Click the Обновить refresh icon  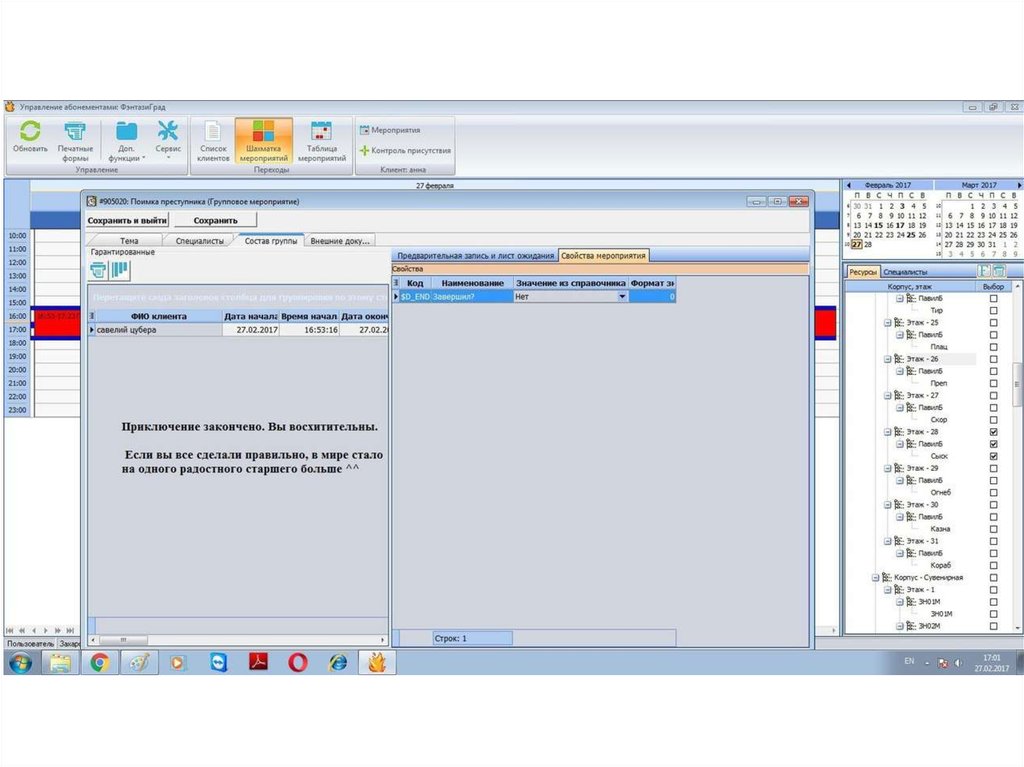29,131
